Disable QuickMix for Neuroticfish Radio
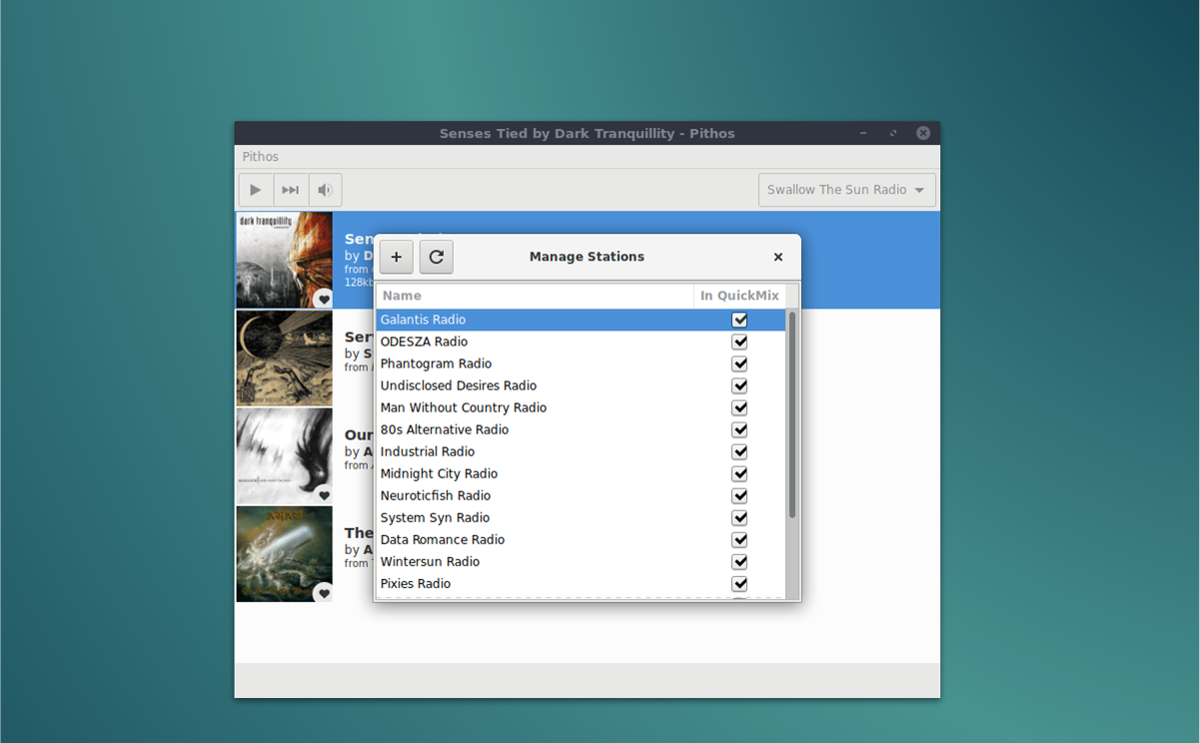Viewport: 1200px width, 743px height. (x=740, y=496)
